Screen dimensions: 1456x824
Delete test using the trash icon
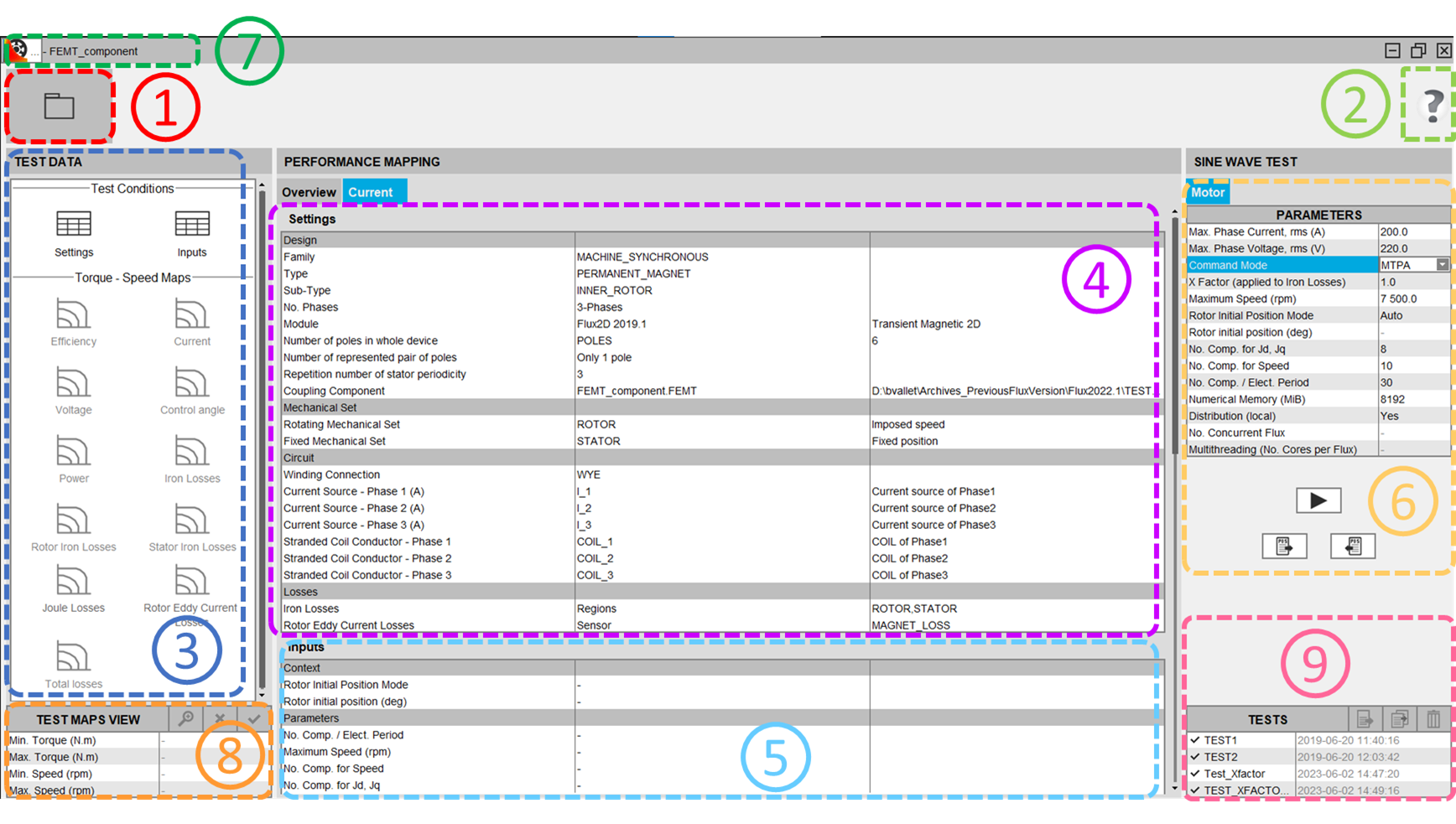1433,719
